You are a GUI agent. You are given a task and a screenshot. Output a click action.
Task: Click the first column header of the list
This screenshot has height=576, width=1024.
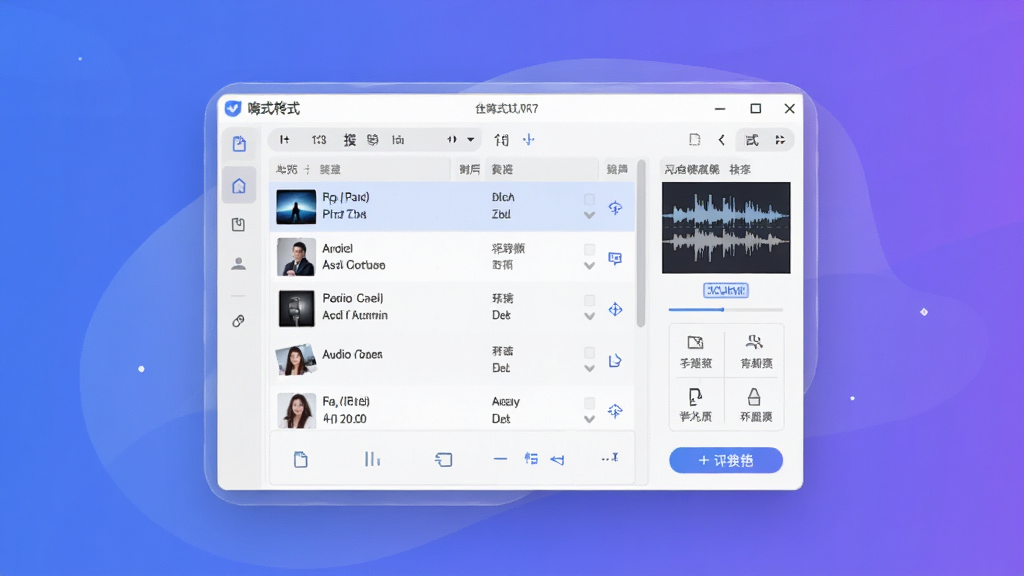tap(360, 170)
